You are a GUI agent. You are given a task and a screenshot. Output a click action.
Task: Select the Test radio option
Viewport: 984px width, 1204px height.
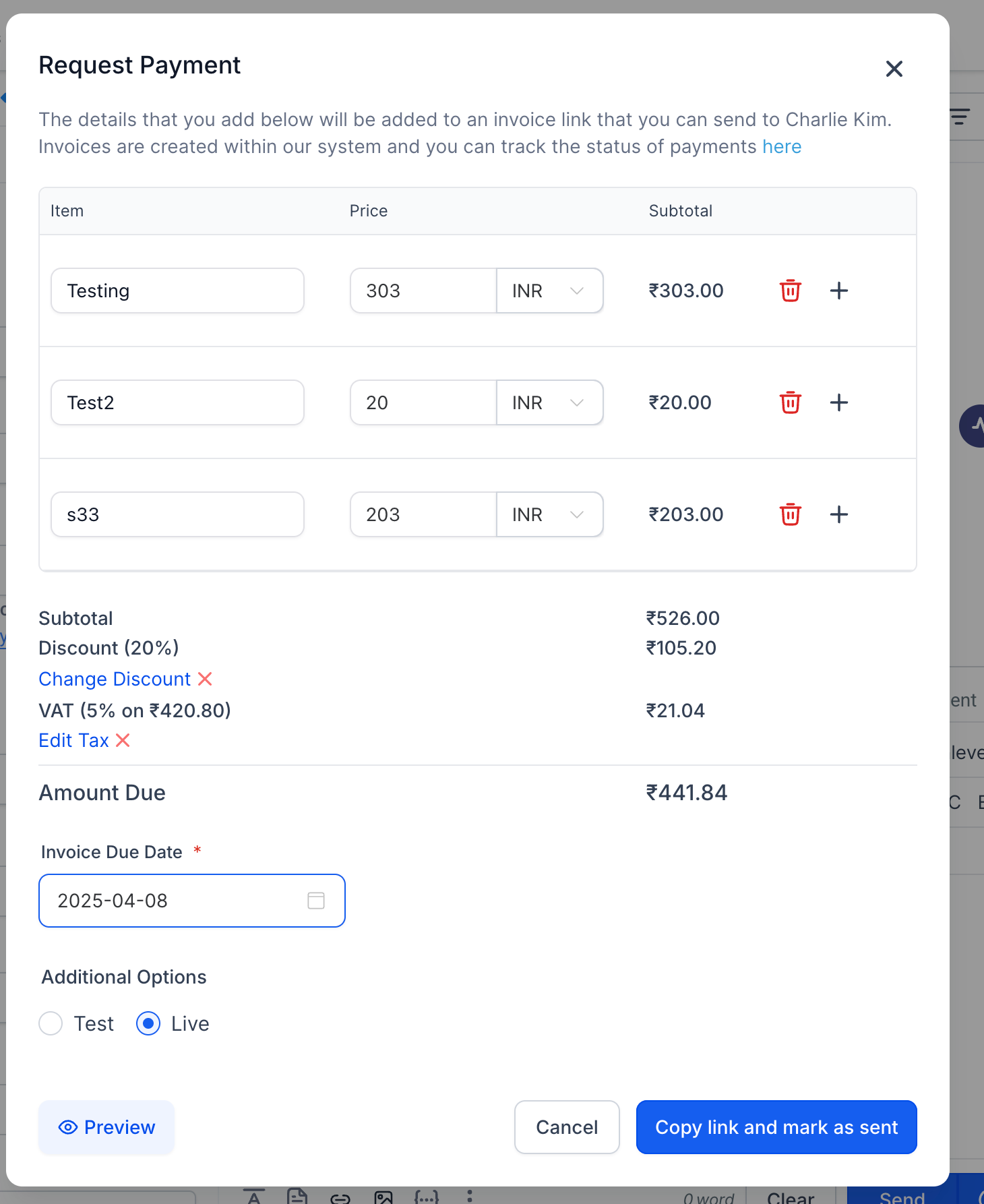51,1023
